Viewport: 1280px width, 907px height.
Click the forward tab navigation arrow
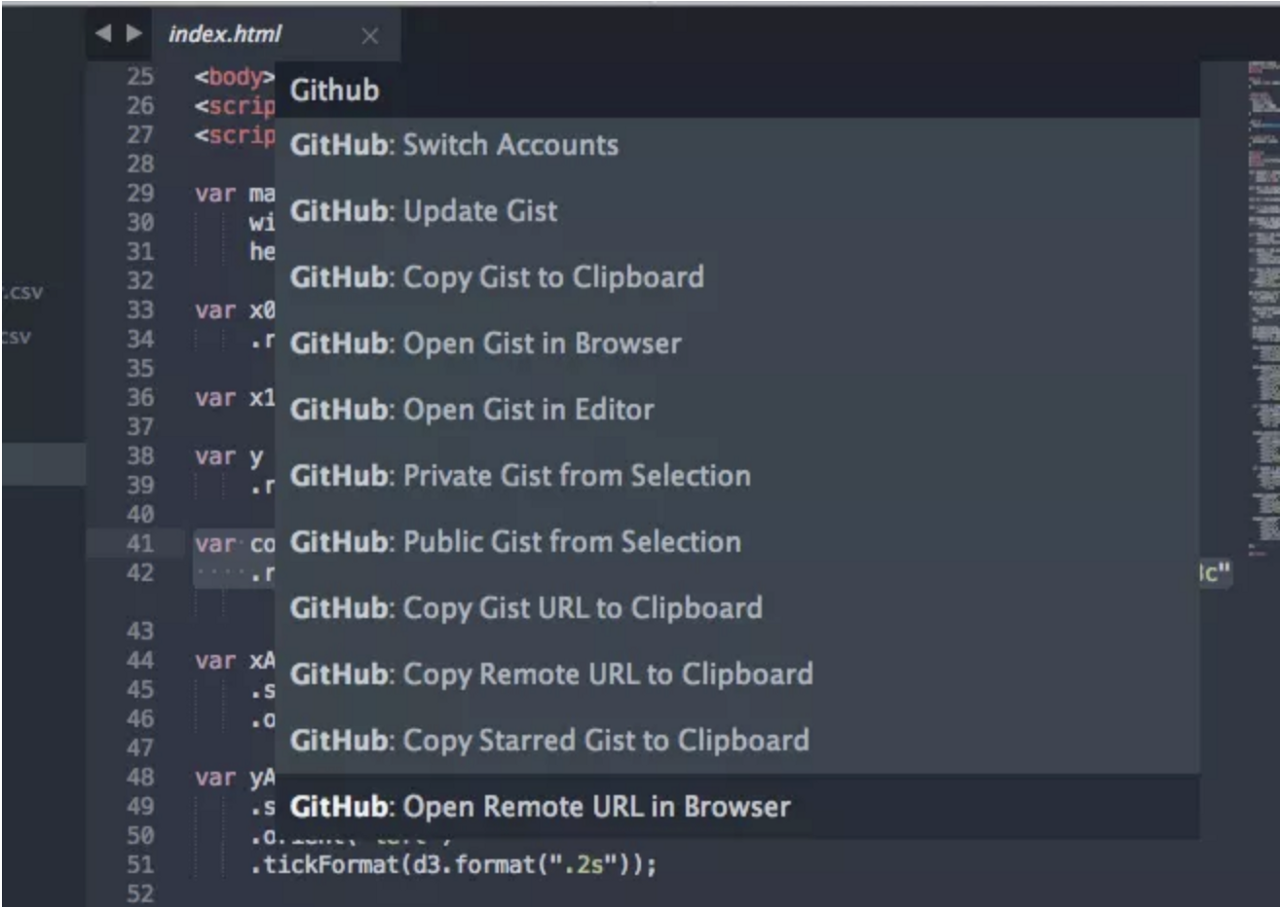[133, 36]
